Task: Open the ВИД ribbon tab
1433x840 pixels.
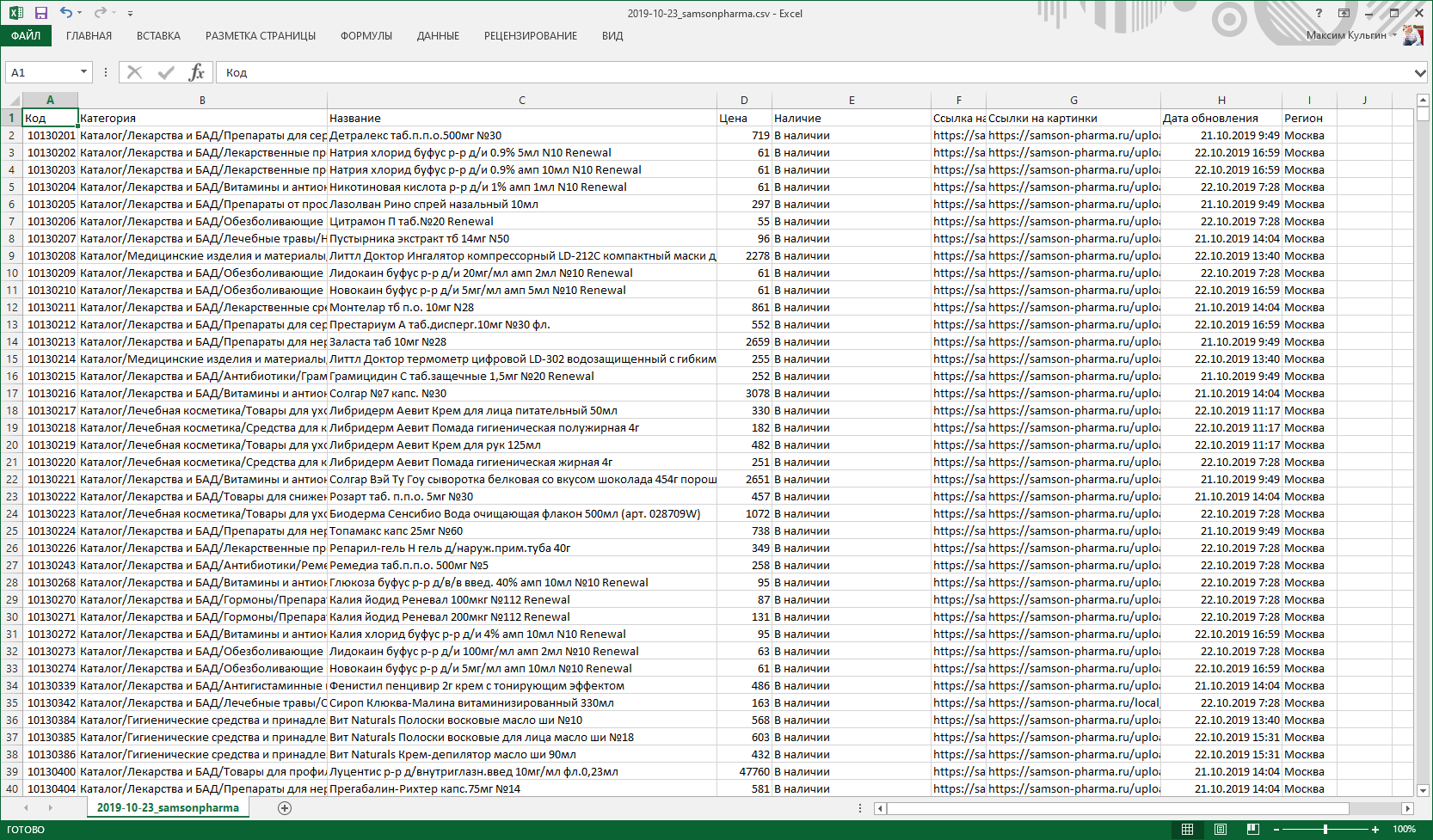Action: [612, 35]
